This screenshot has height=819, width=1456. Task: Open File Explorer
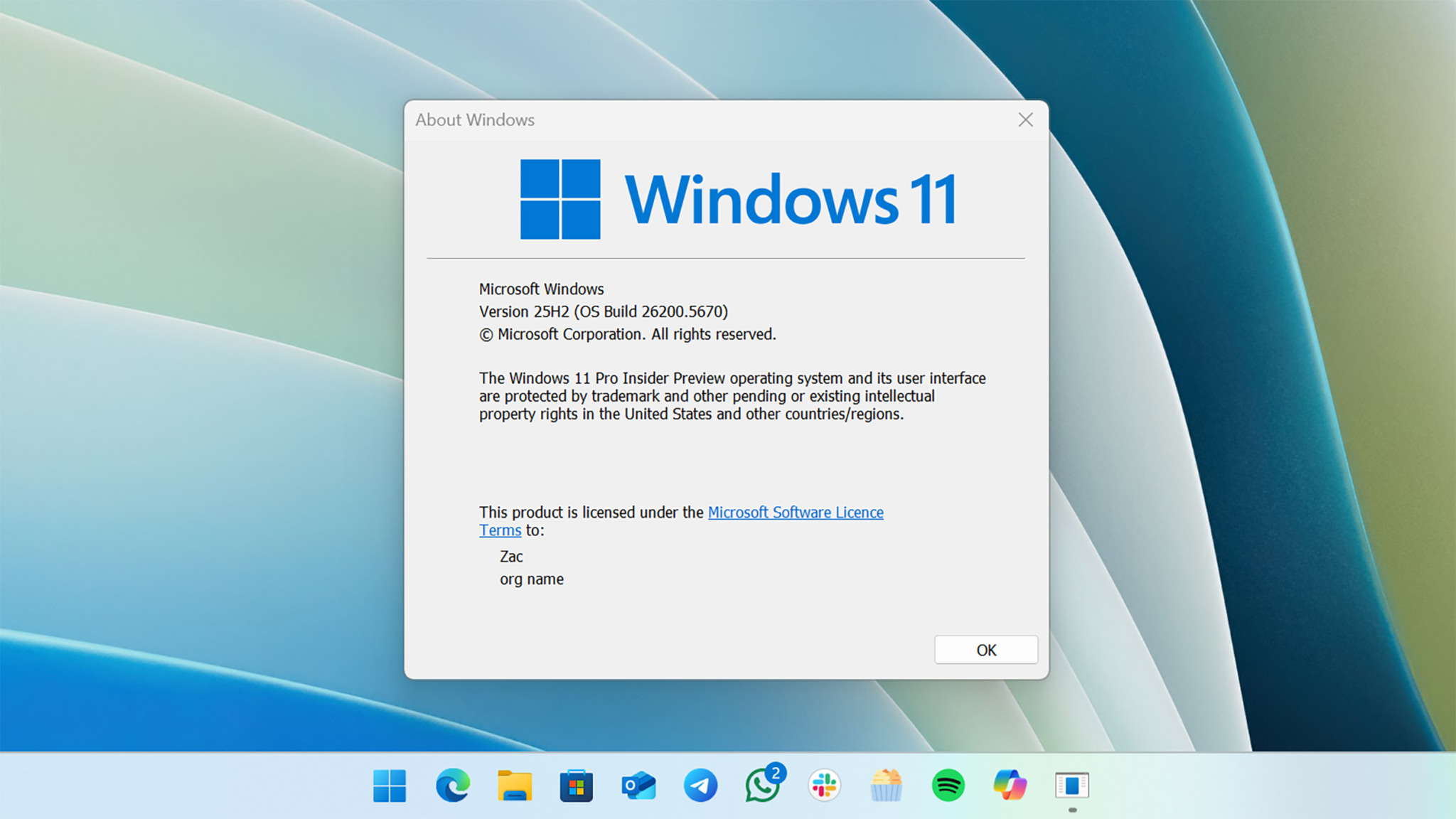pyautogui.click(x=513, y=786)
